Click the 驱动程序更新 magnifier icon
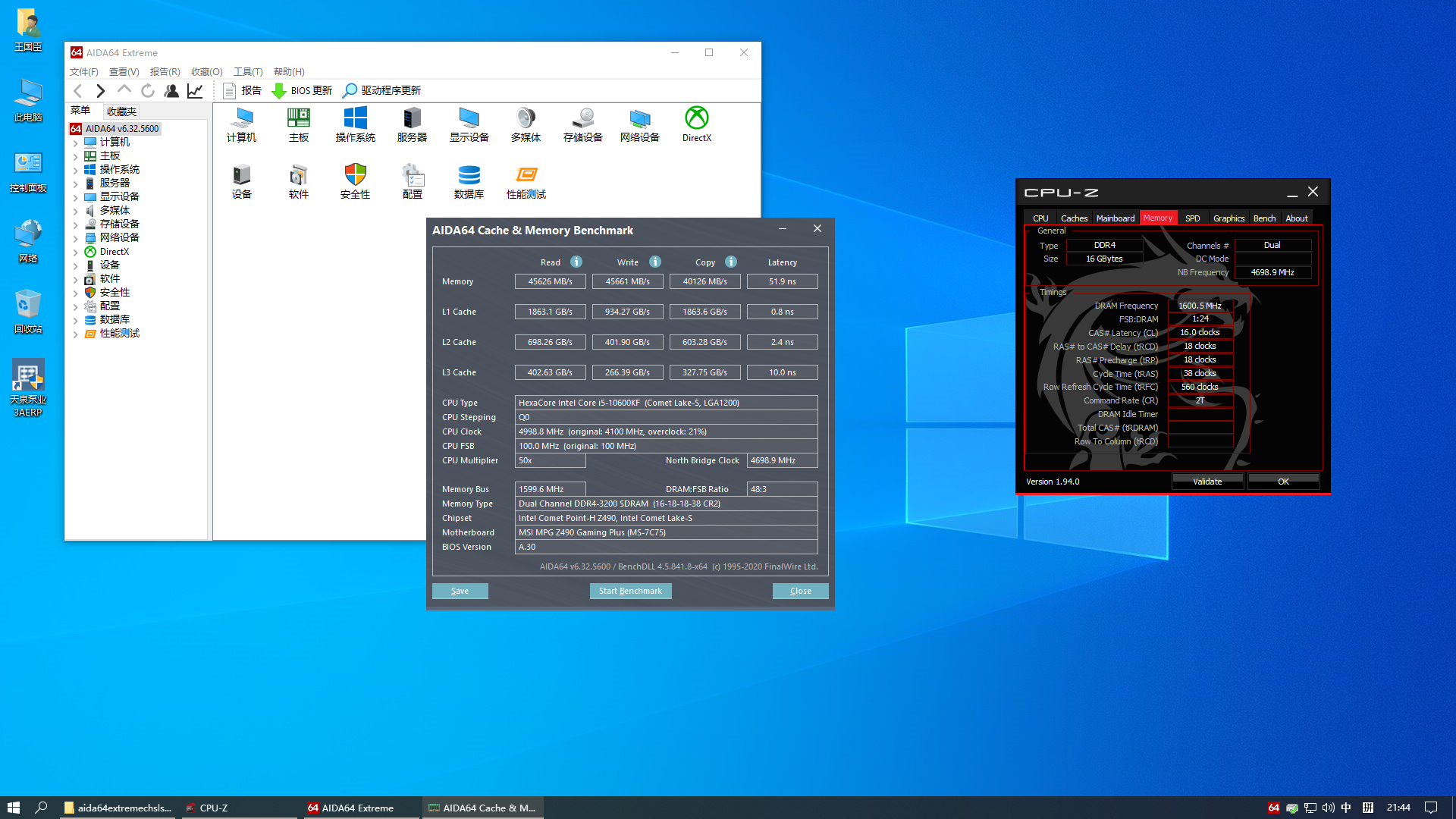 click(x=350, y=91)
